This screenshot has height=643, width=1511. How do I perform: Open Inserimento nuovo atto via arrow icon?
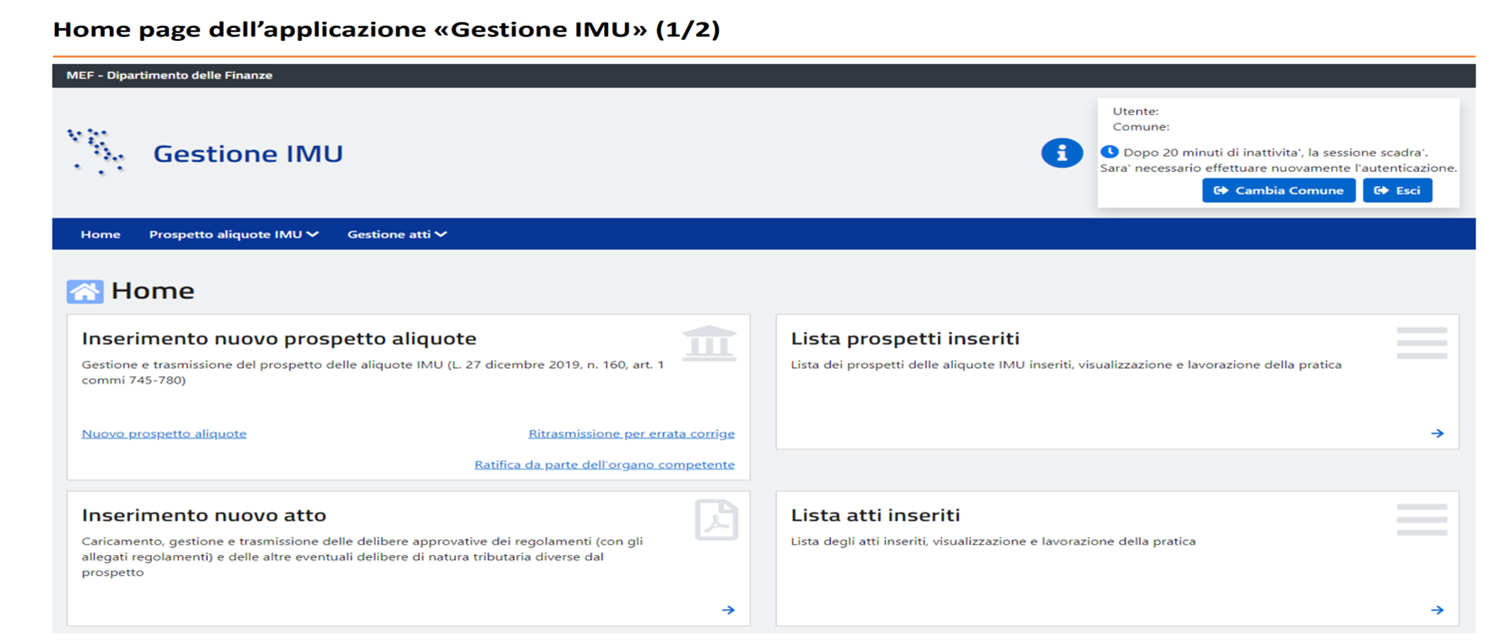coord(728,609)
